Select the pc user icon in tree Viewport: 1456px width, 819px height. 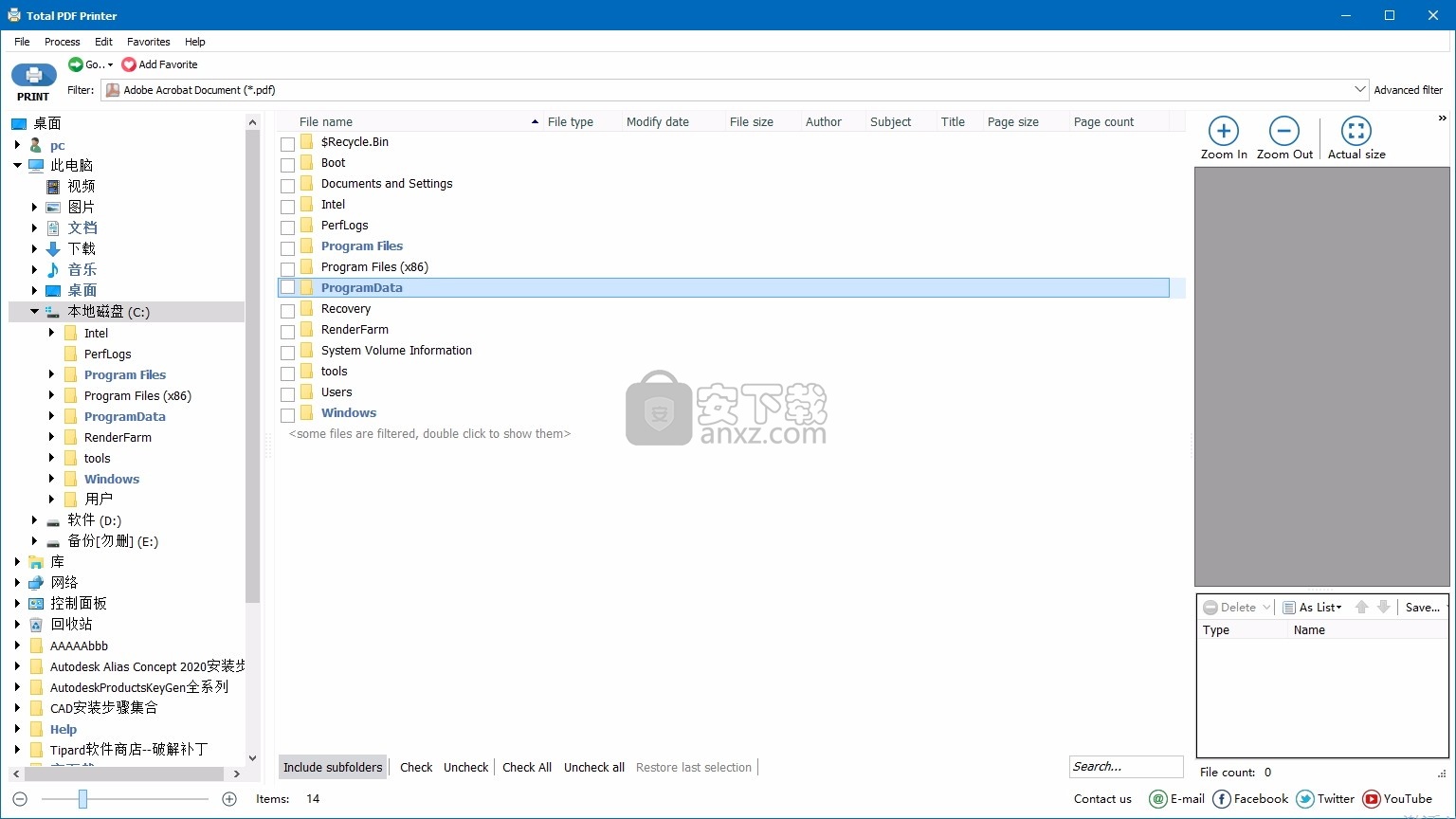(36, 145)
